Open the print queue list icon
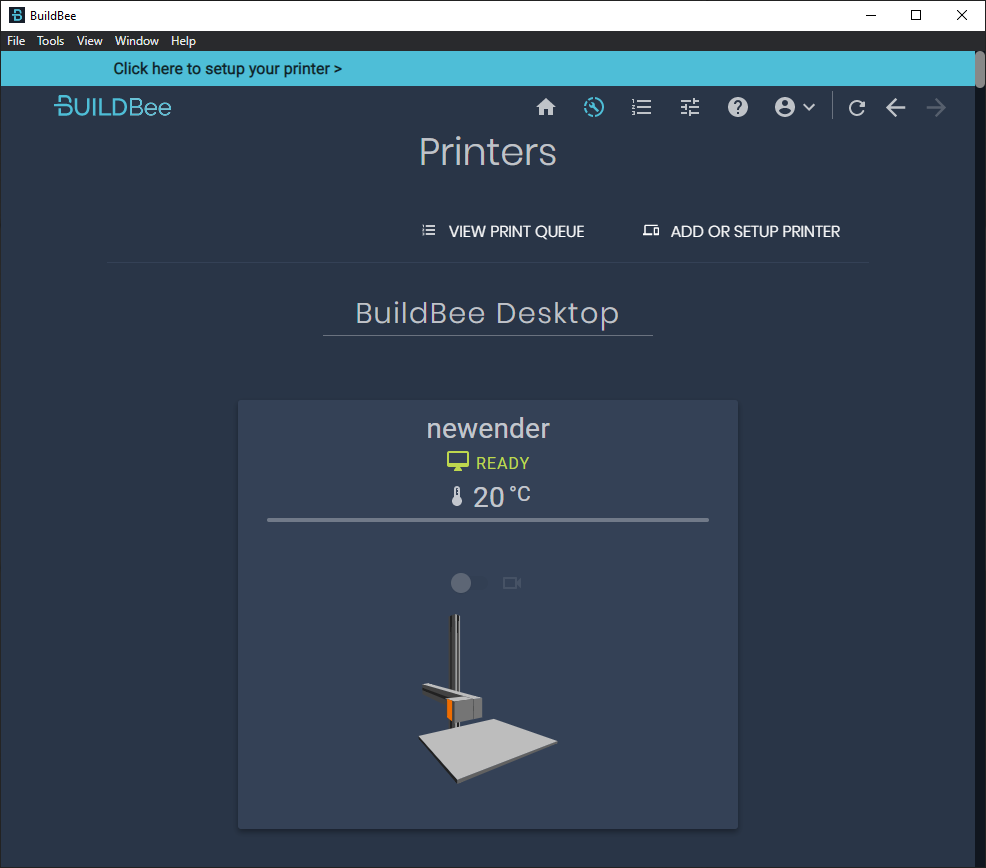This screenshot has width=986, height=868. (x=641, y=108)
